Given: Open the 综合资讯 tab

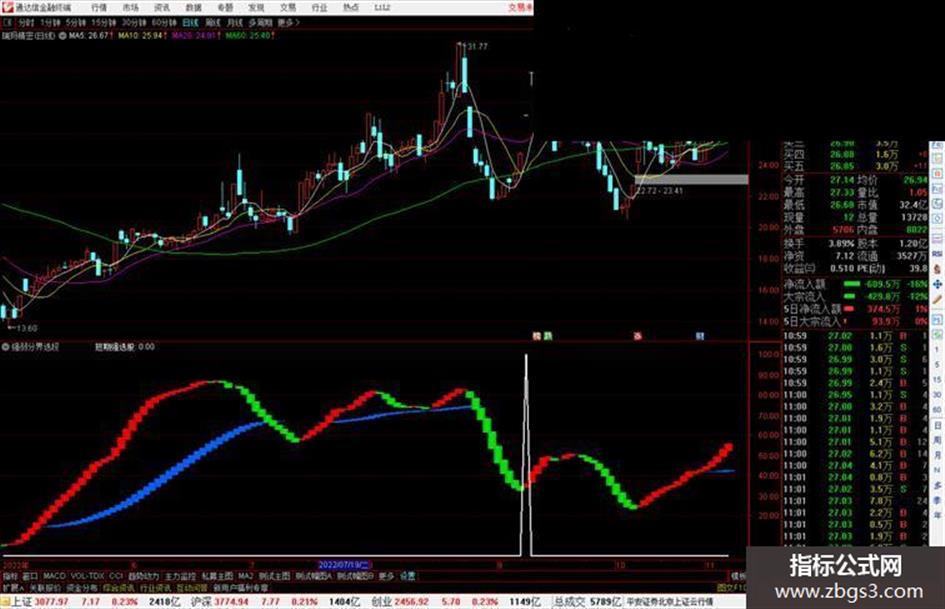Looking at the screenshot, I should 119,587.
